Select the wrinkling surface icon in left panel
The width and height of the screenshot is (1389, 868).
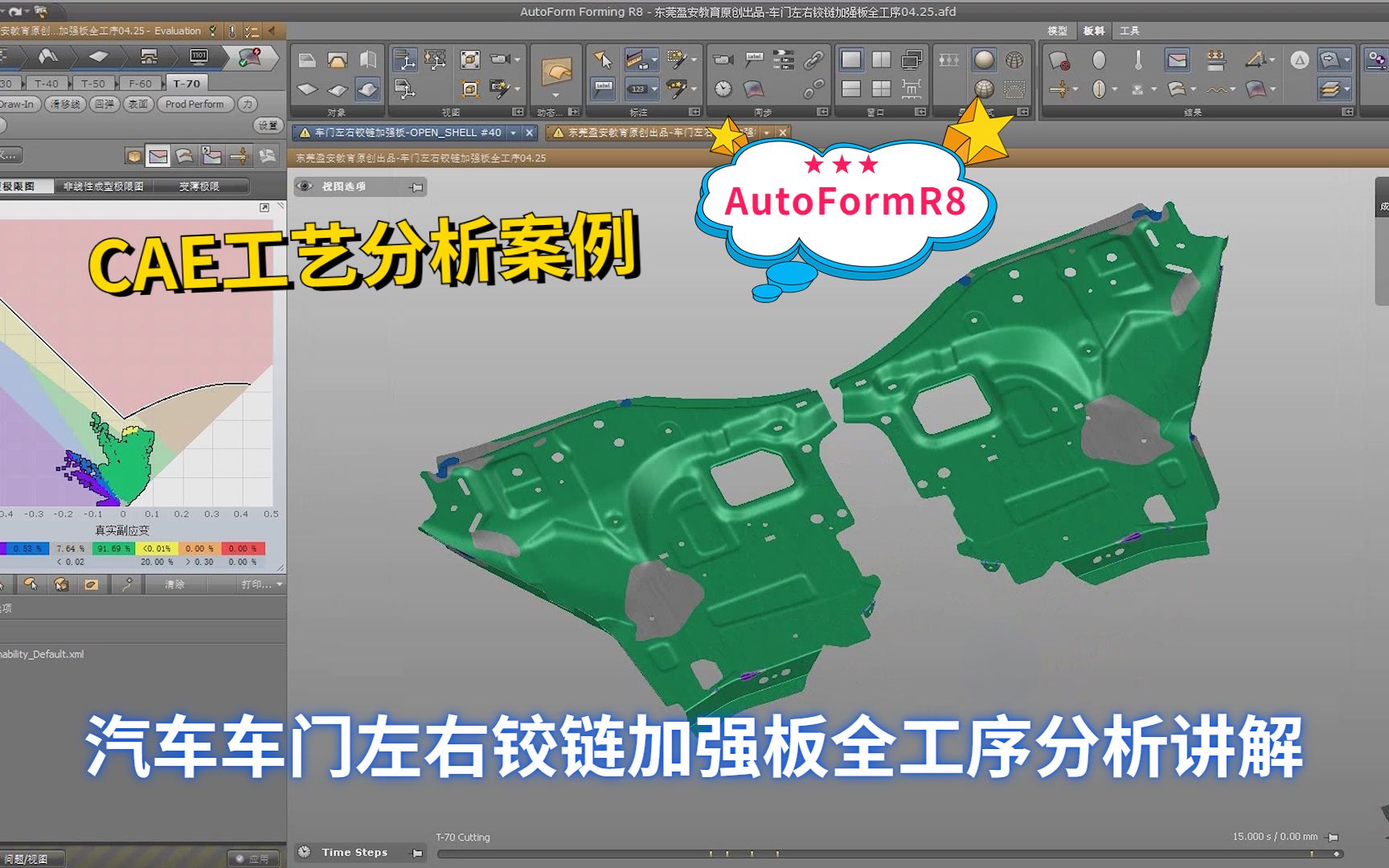[185, 156]
